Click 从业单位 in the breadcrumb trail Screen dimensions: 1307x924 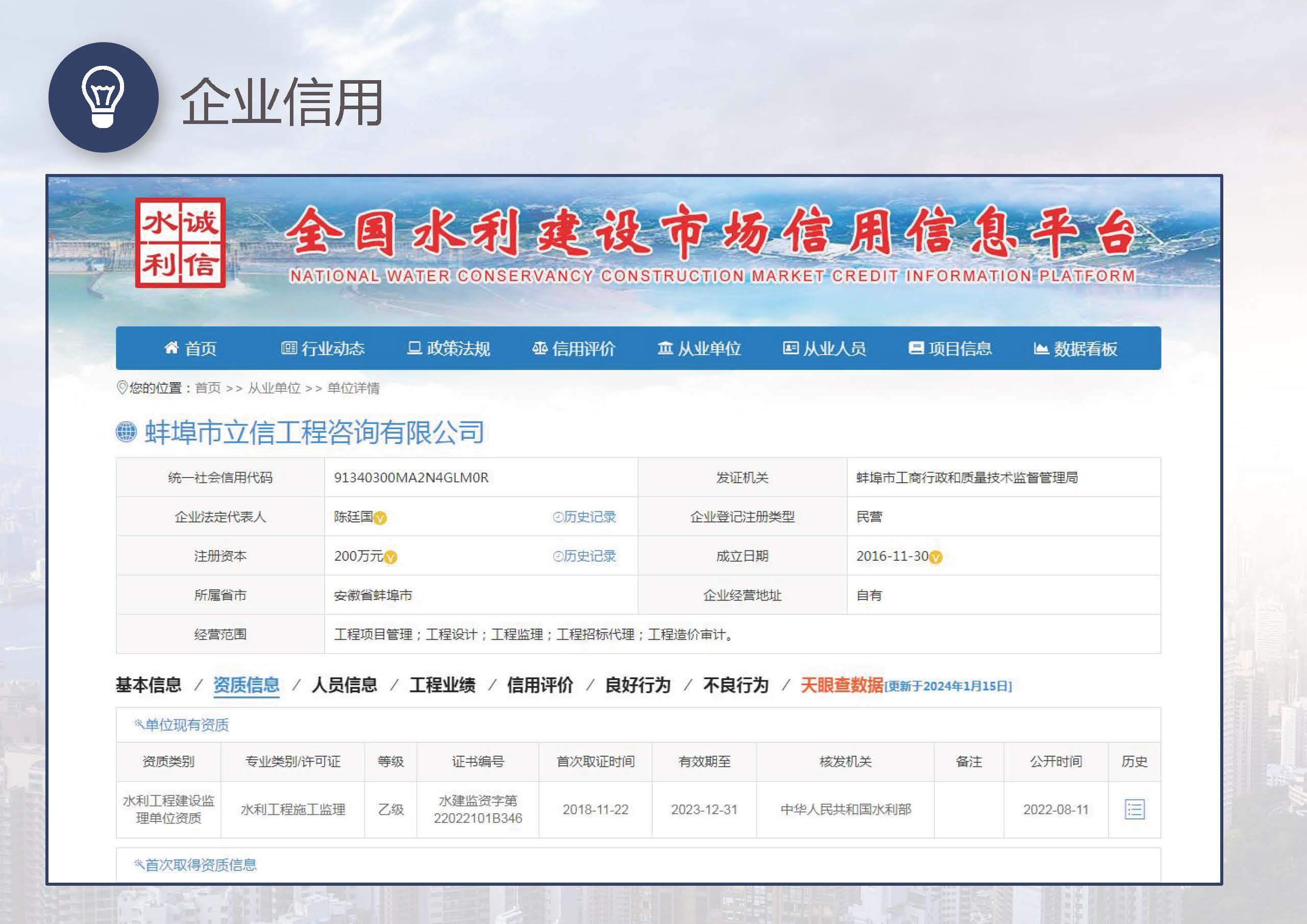click(274, 388)
